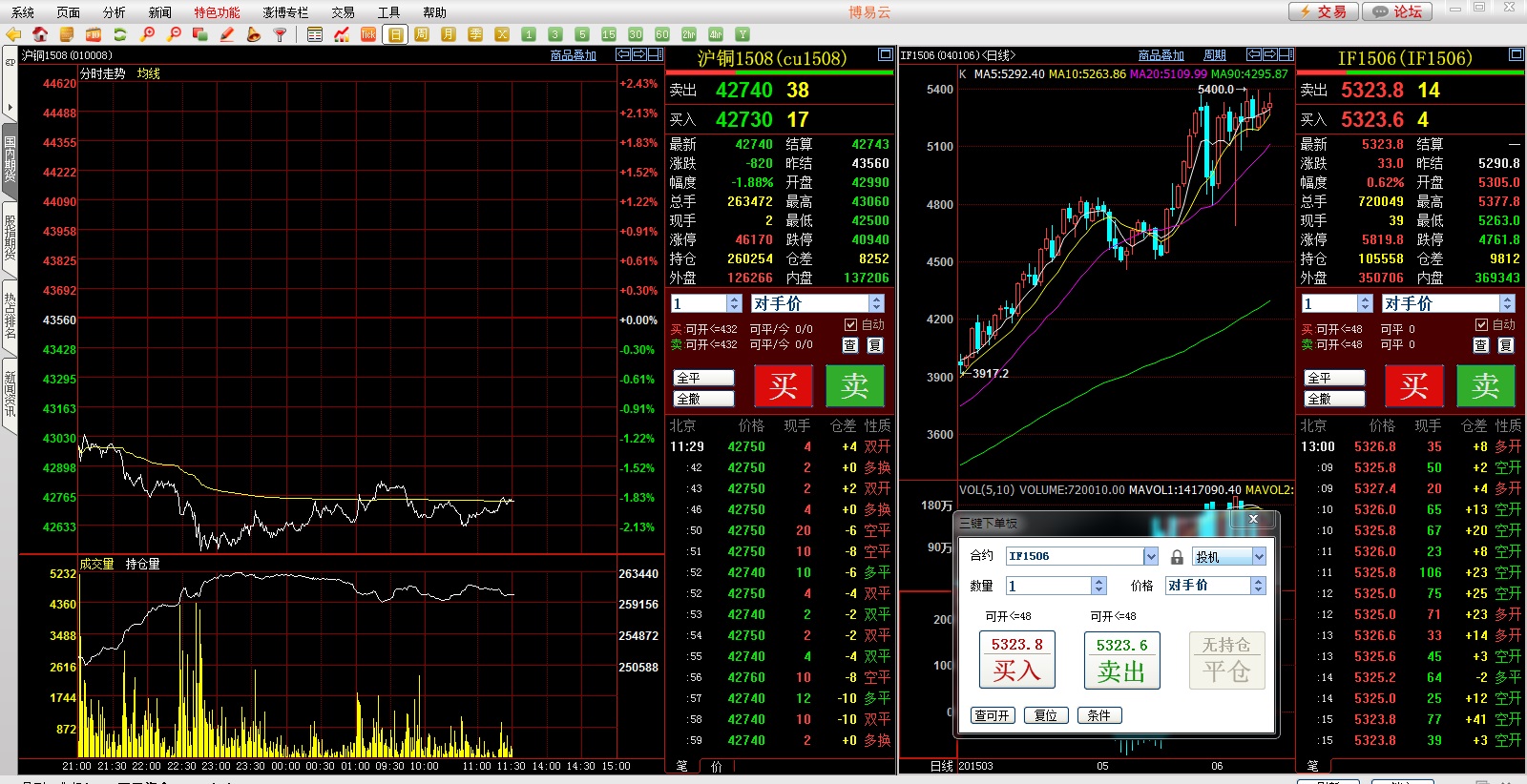1527x784 pixels.
Task: Open the 合约 IF1506 contract dropdown
Action: pyautogui.click(x=1150, y=557)
